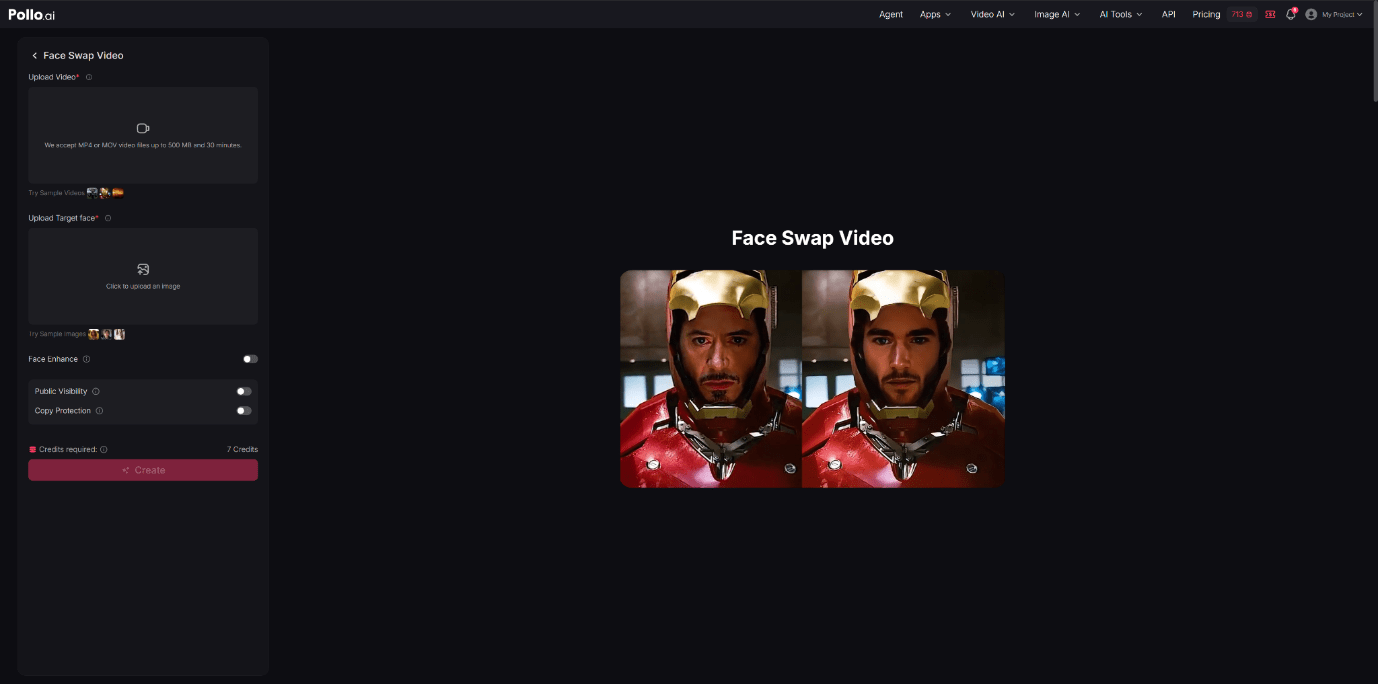Open the Pricing page
This screenshot has width=1378, height=684.
(1206, 14)
